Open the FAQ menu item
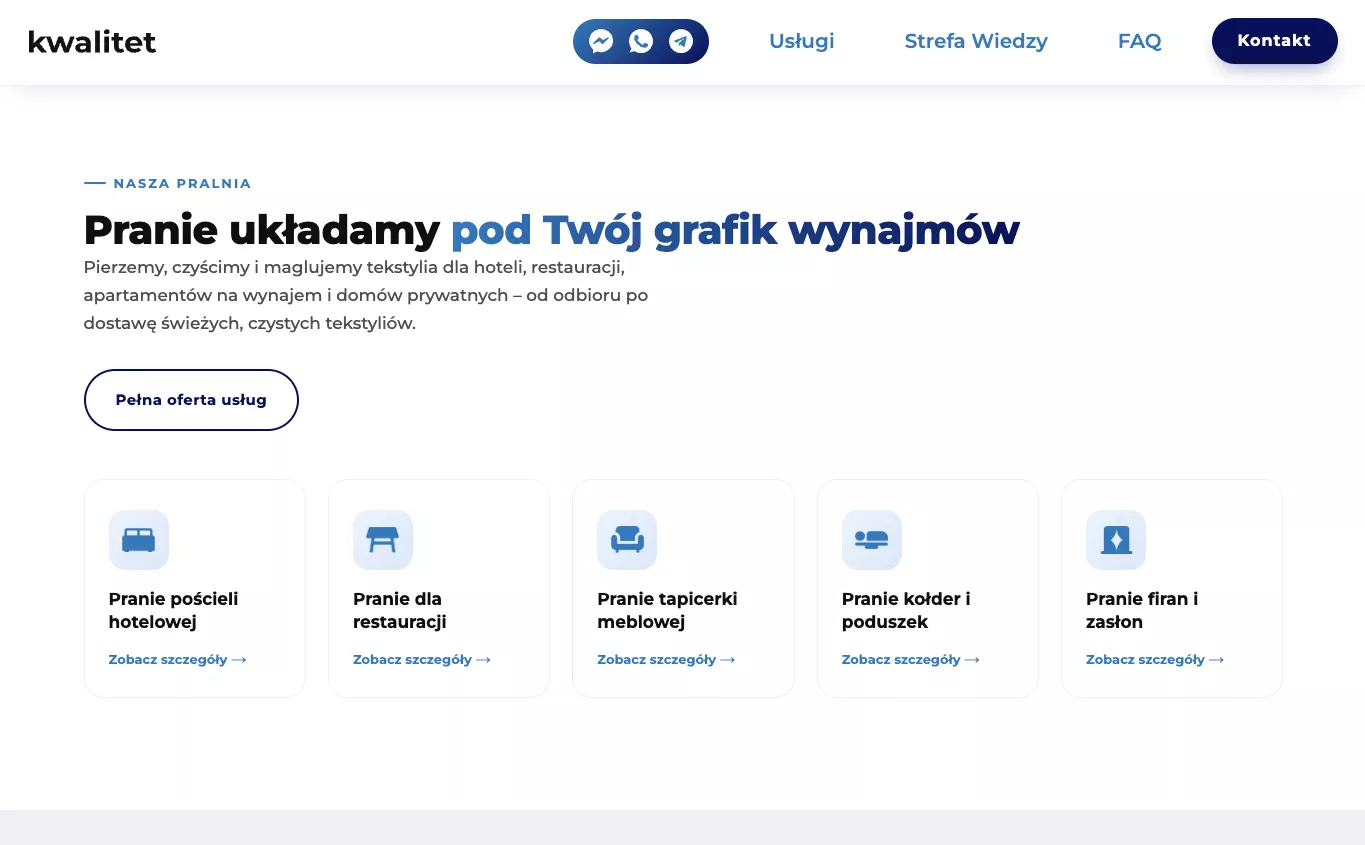The height and width of the screenshot is (845, 1365). pyautogui.click(x=1139, y=41)
